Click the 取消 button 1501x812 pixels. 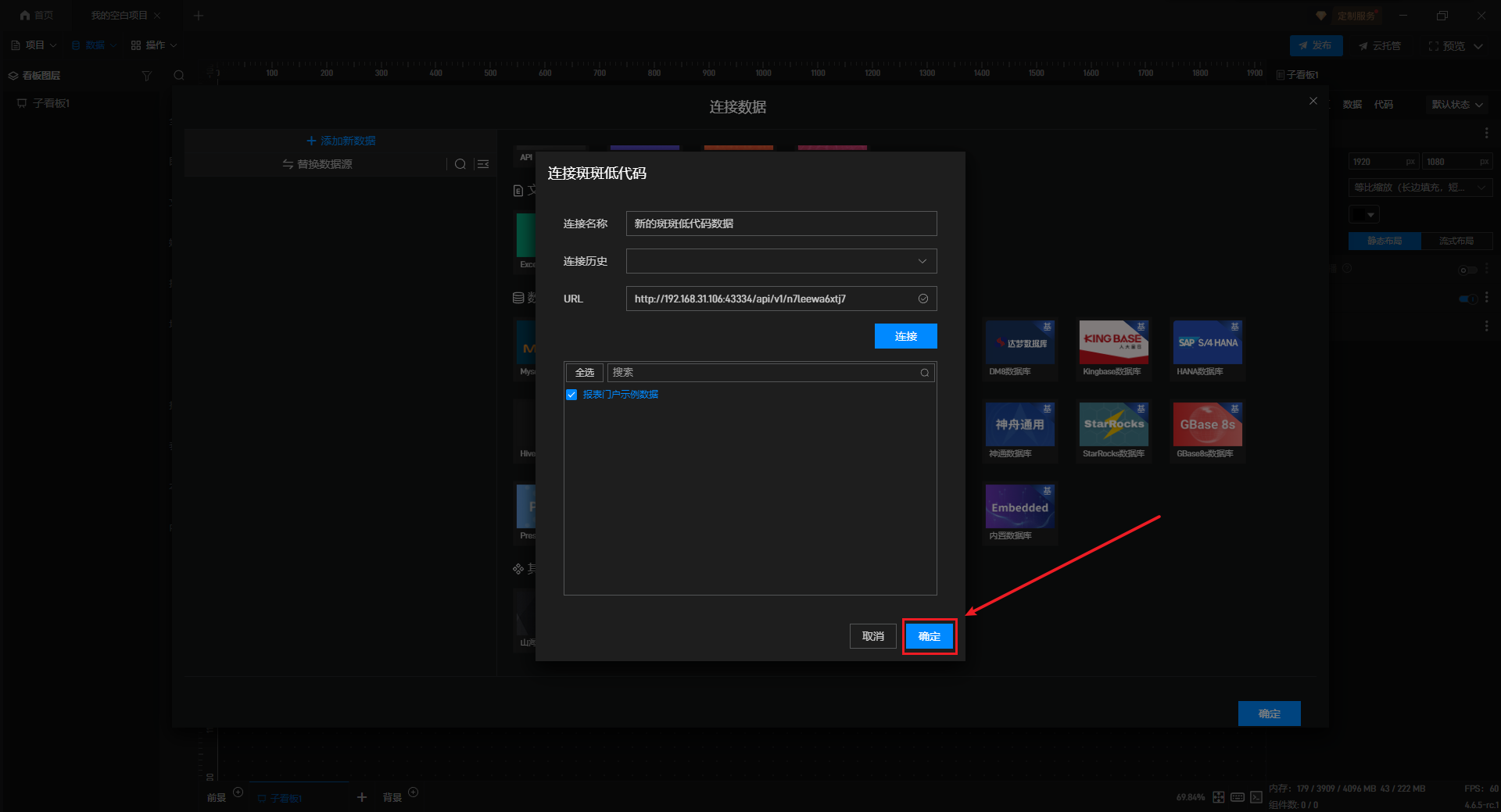click(x=872, y=636)
